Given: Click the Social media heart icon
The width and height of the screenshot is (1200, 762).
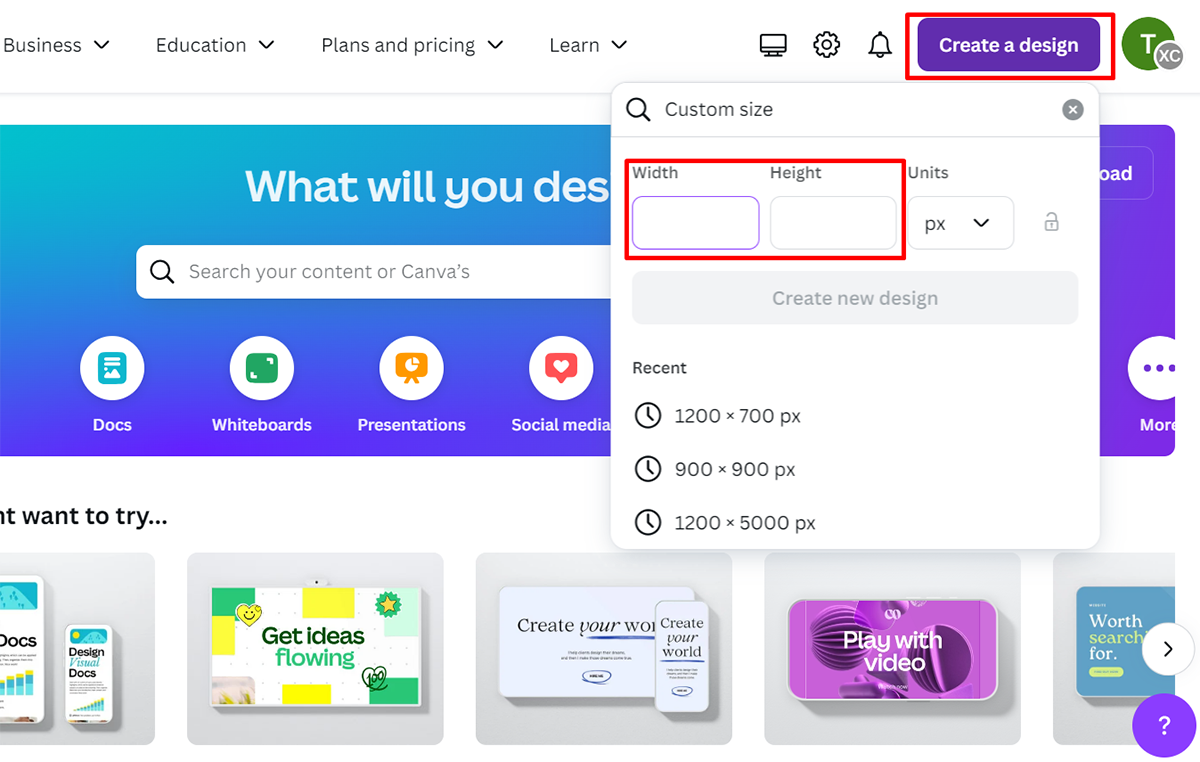Looking at the screenshot, I should pos(560,369).
